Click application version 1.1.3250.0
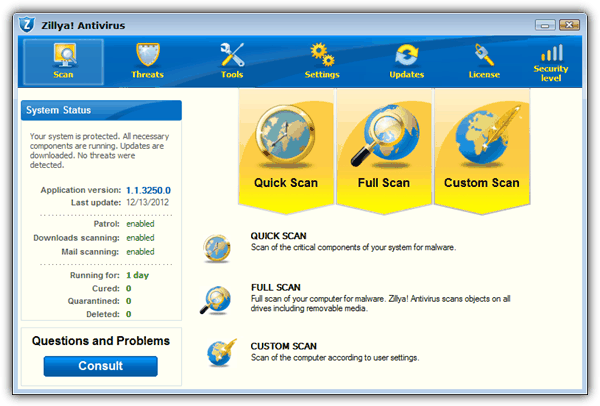Image resolution: width=600 pixels, height=406 pixels. click(x=148, y=190)
